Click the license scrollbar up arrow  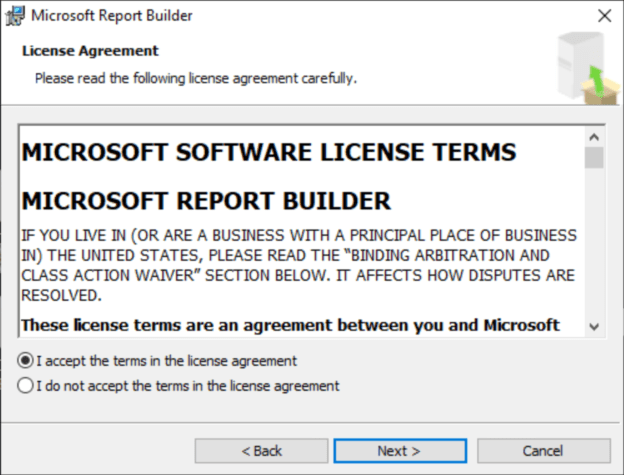pyautogui.click(x=594, y=137)
